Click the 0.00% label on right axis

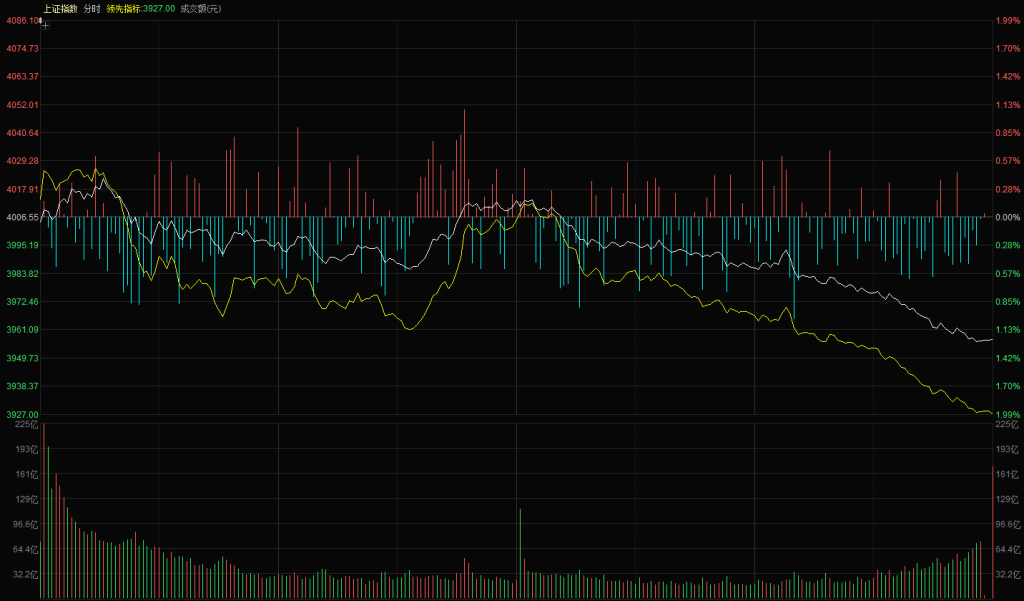click(1006, 217)
